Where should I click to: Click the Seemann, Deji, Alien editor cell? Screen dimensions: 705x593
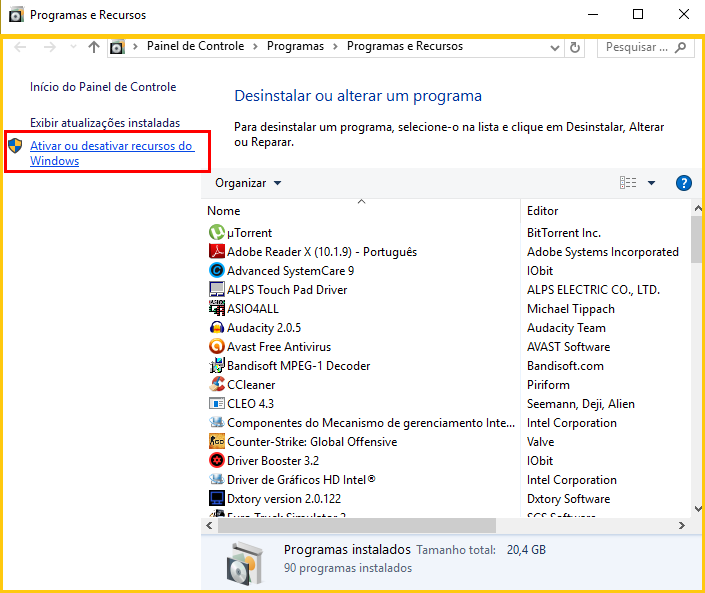(580, 404)
